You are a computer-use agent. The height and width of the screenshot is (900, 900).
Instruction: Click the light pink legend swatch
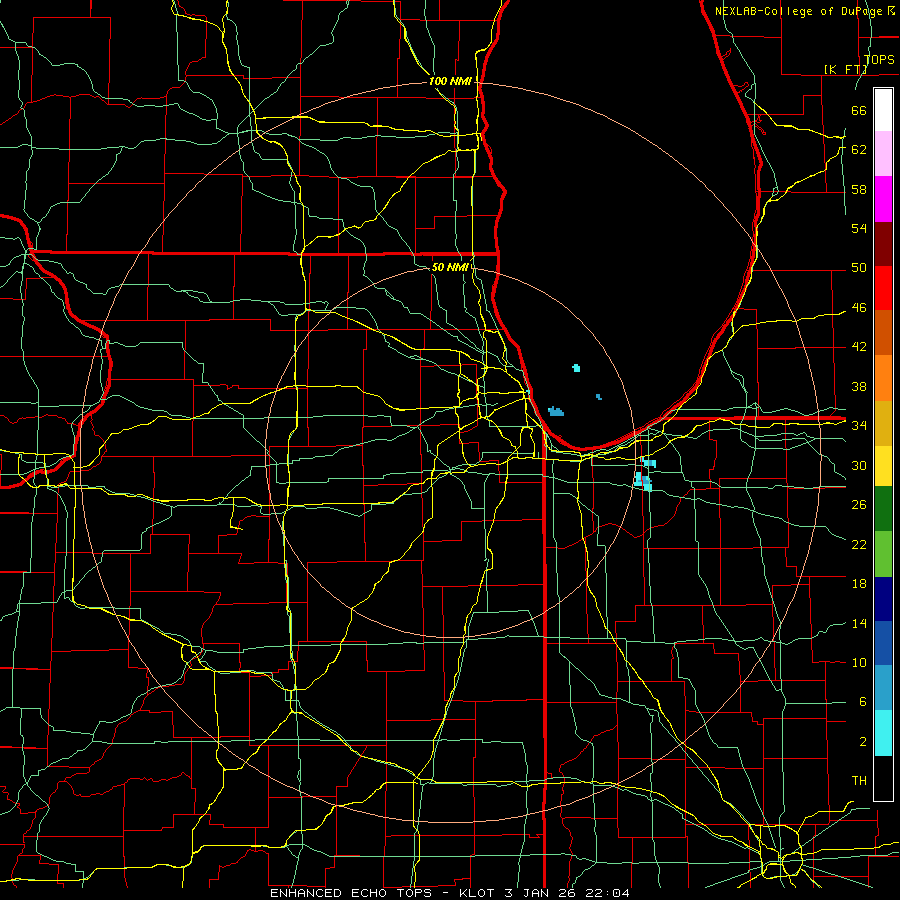(883, 154)
